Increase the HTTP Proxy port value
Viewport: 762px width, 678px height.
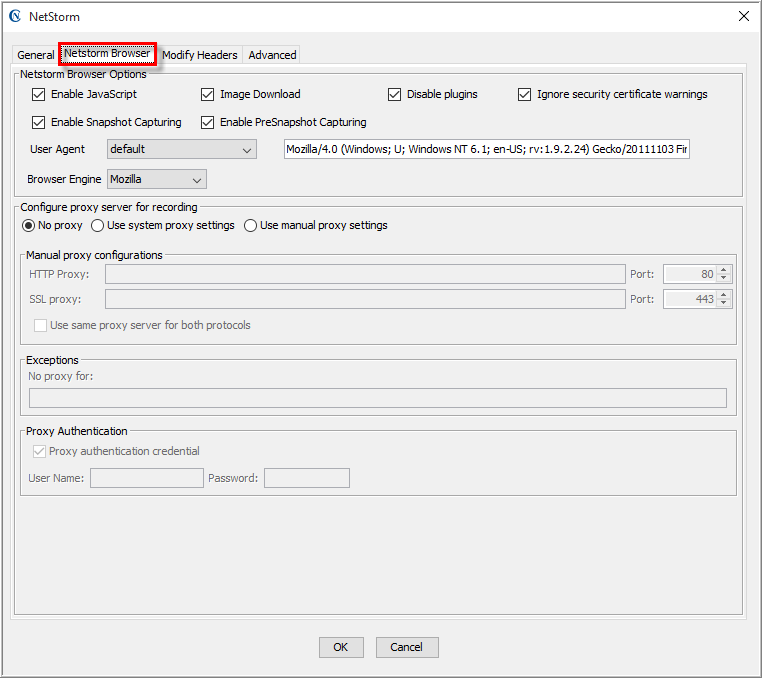tap(724, 270)
